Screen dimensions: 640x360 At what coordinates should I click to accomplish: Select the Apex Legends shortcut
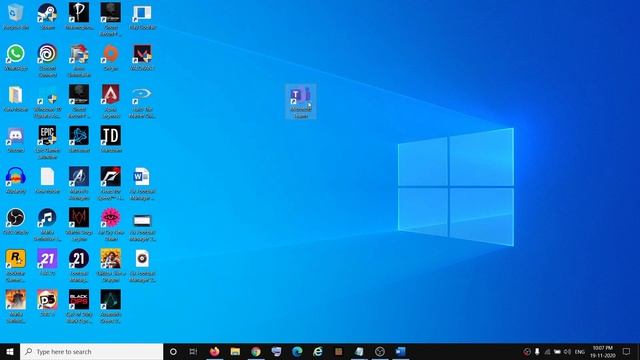tap(111, 102)
